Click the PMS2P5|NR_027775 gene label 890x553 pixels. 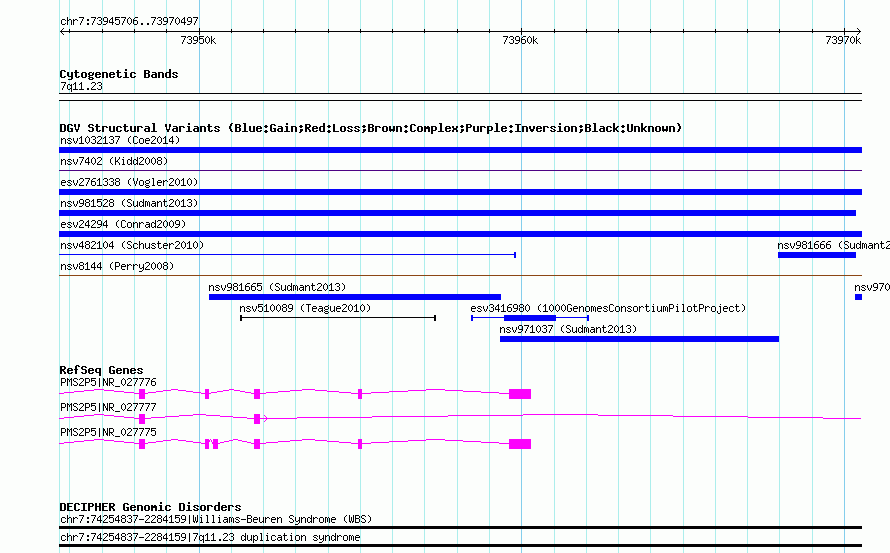108,433
